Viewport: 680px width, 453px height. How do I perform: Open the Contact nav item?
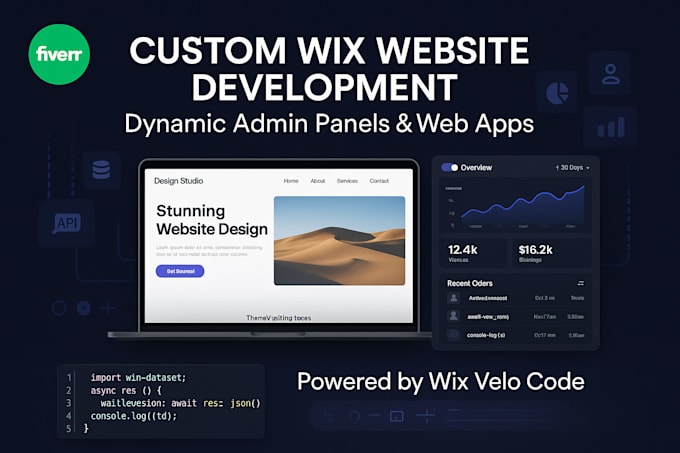379,181
